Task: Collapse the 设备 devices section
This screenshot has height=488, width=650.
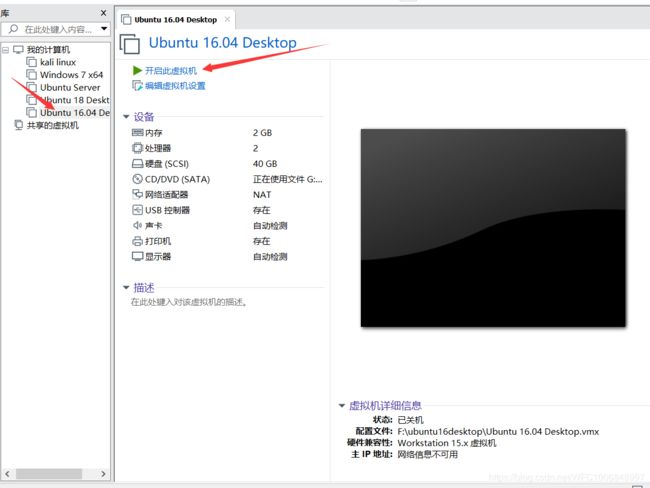Action: coord(126,117)
